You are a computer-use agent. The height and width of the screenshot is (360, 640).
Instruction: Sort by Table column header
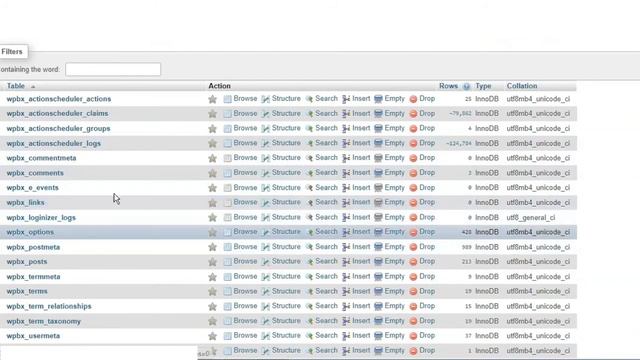click(x=16, y=86)
